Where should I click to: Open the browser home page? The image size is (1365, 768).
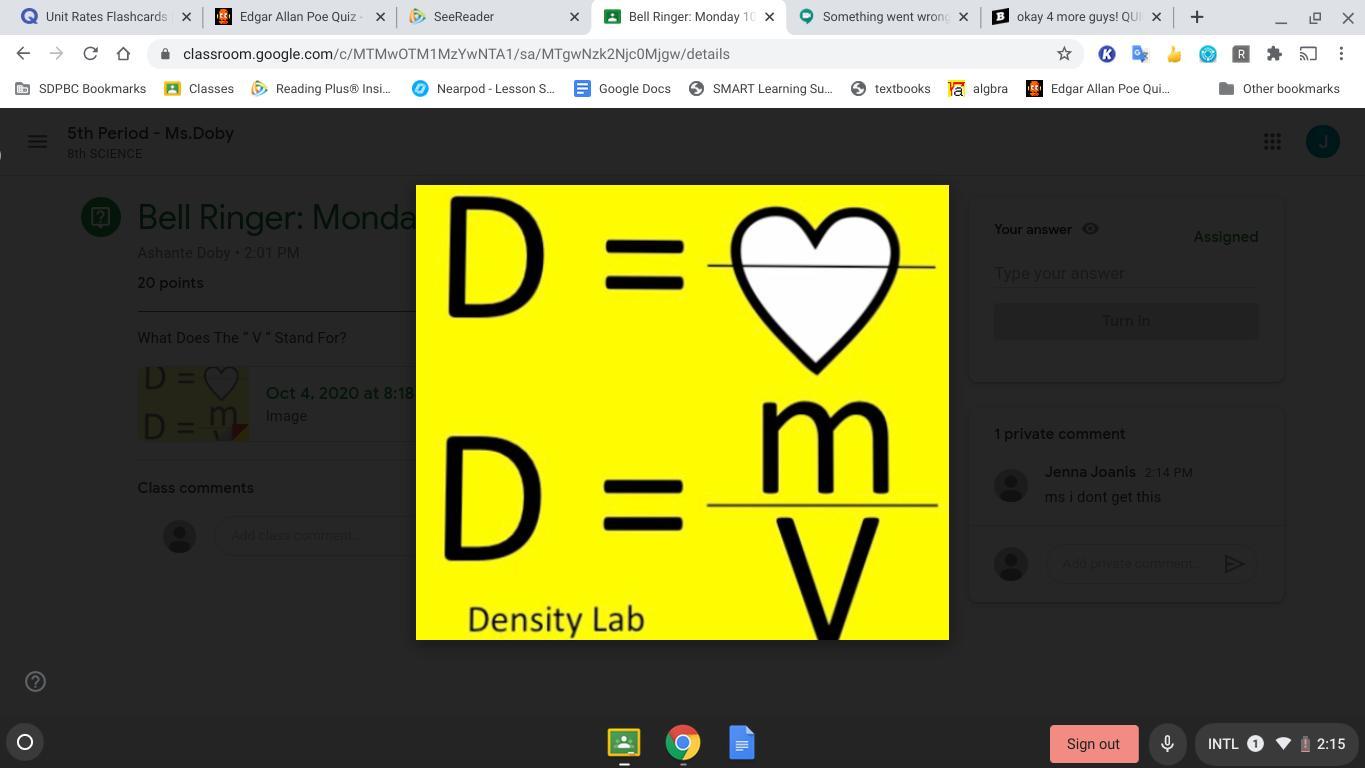pyautogui.click(x=123, y=54)
